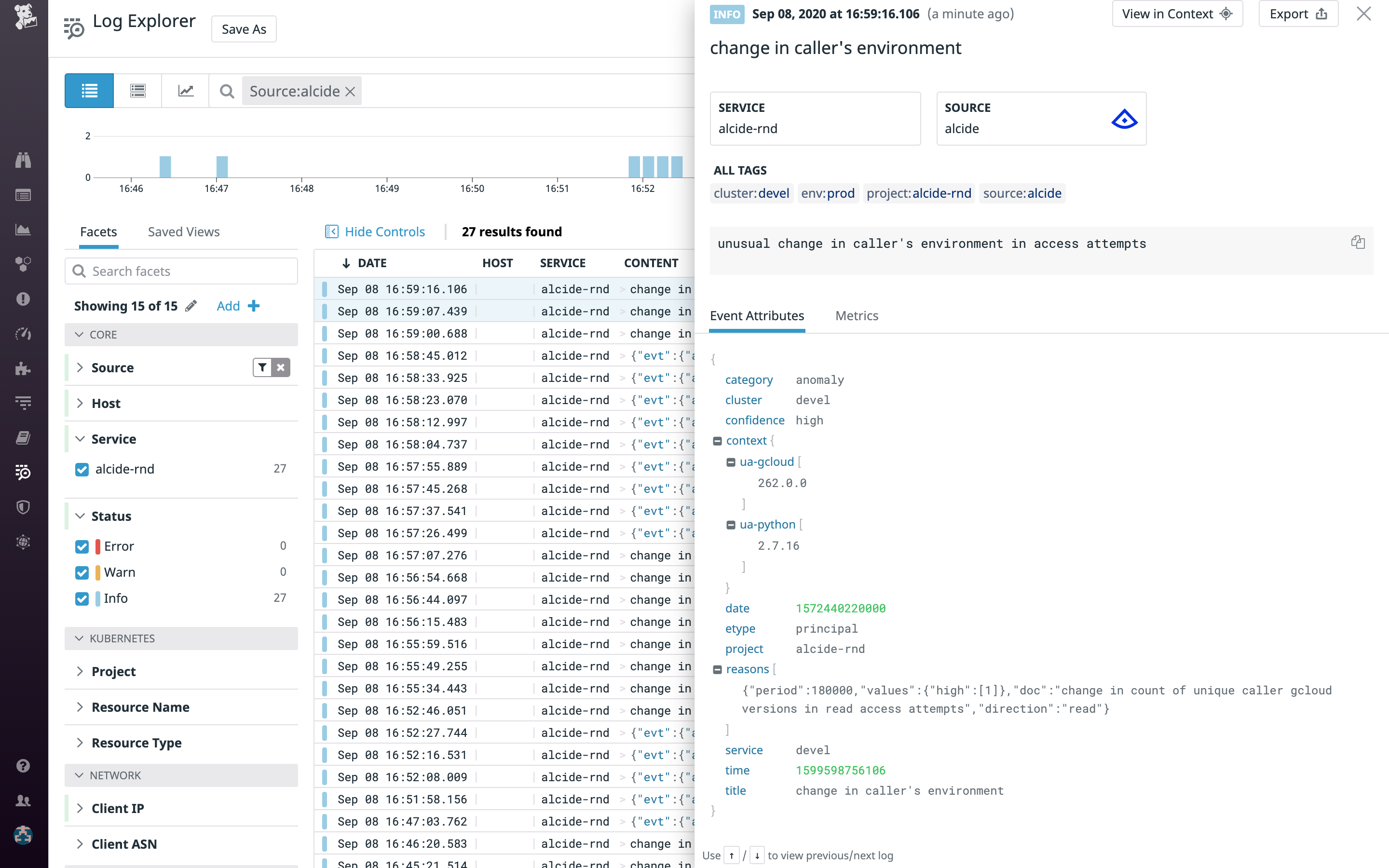Select the highlighted Logs icon in sidebar
Viewport: 1389px width, 868px height.
[23, 473]
